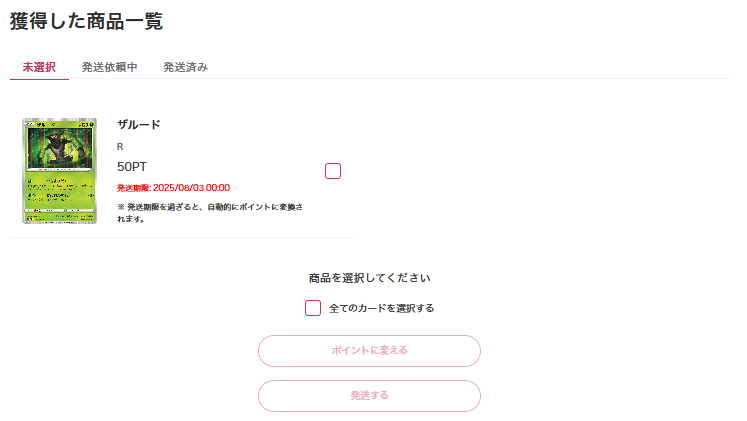Click the red 発送期限 label
Viewport: 747px width, 421px height.
[133, 188]
